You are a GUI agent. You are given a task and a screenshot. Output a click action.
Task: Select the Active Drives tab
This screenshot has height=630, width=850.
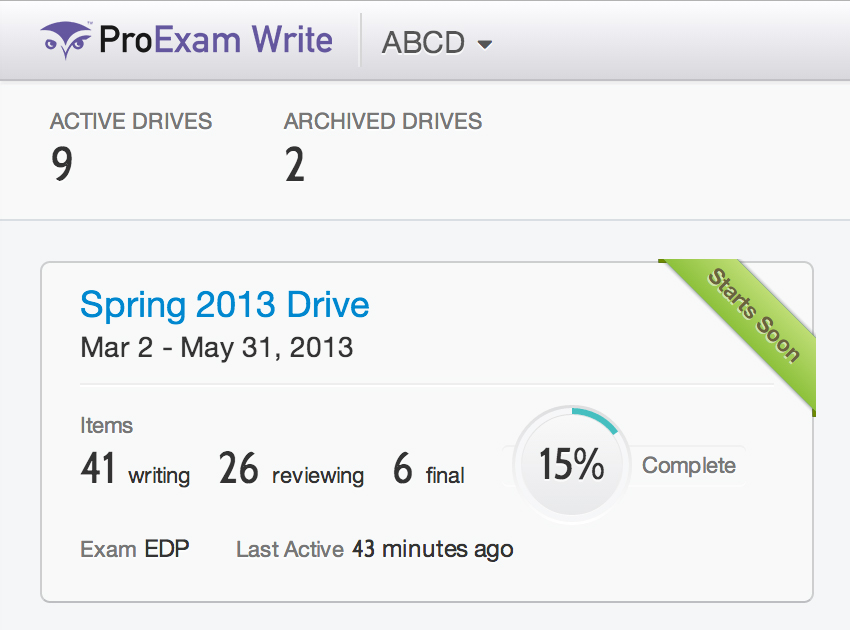[x=131, y=122]
